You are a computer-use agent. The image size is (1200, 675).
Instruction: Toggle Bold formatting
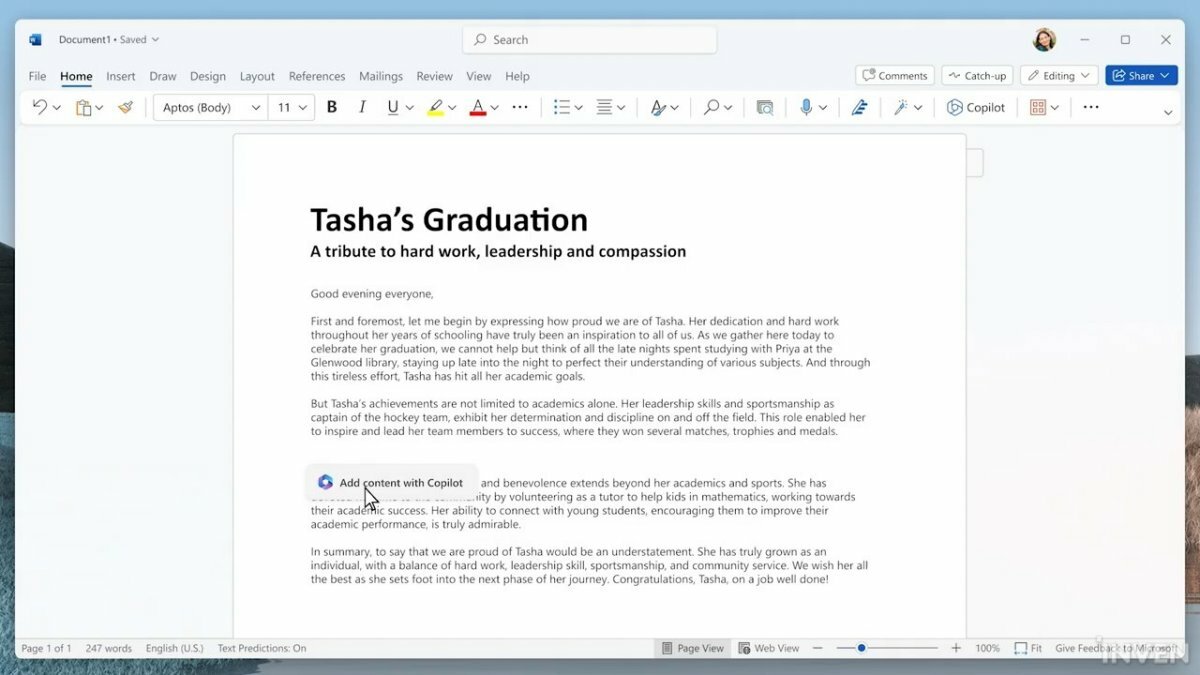click(x=332, y=107)
